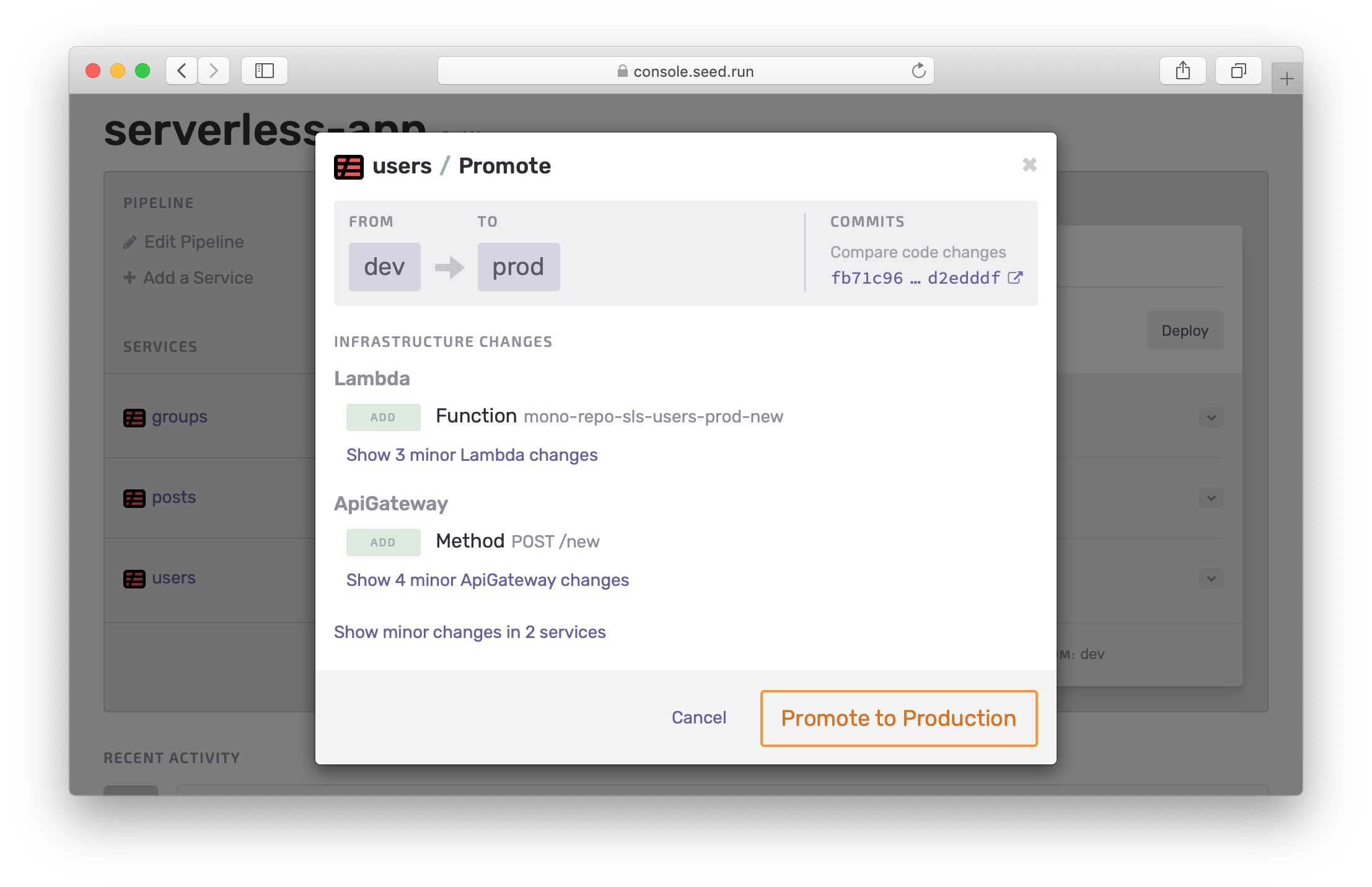
Task: Show minor changes in 2 services
Action: (469, 632)
